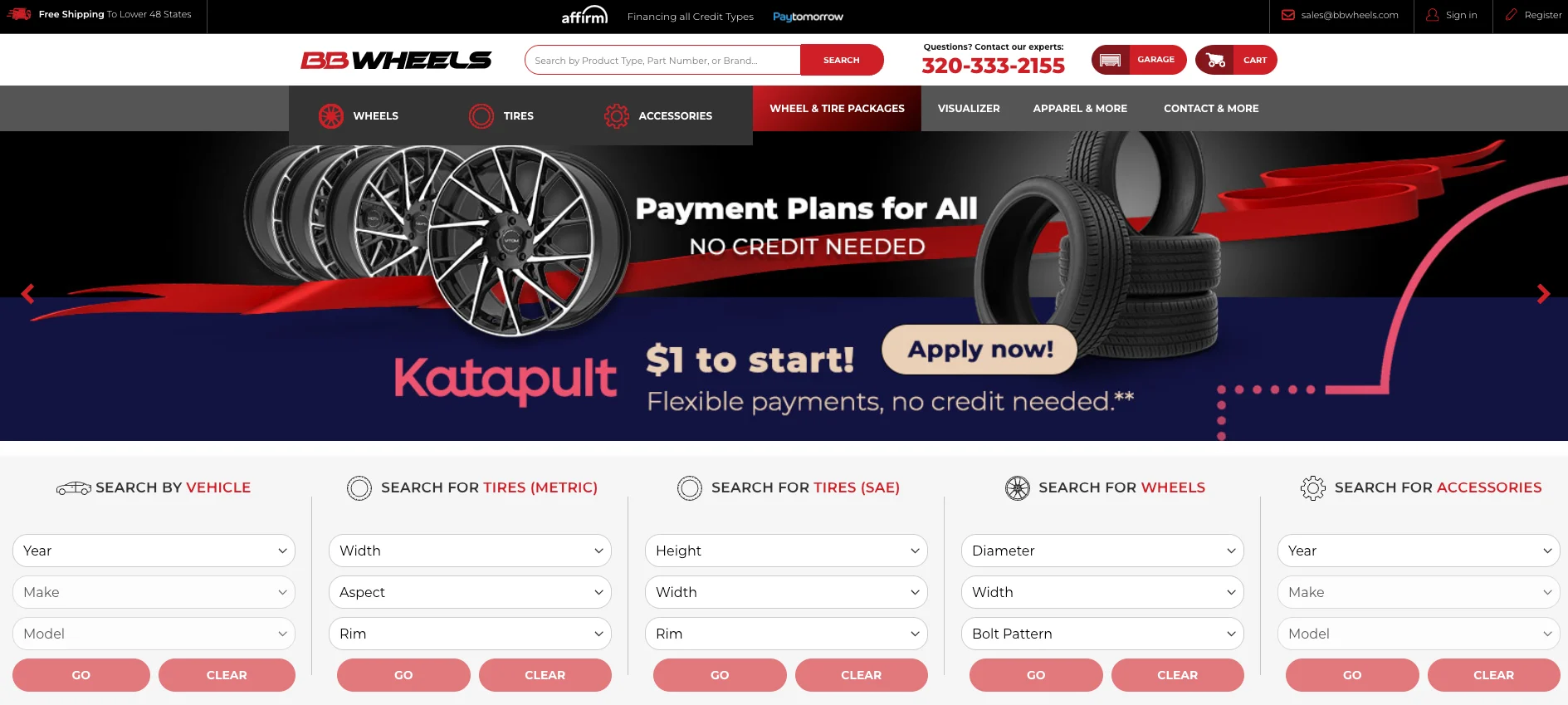This screenshot has height=705, width=1568.
Task: Focus the product search input field
Action: [x=662, y=60]
